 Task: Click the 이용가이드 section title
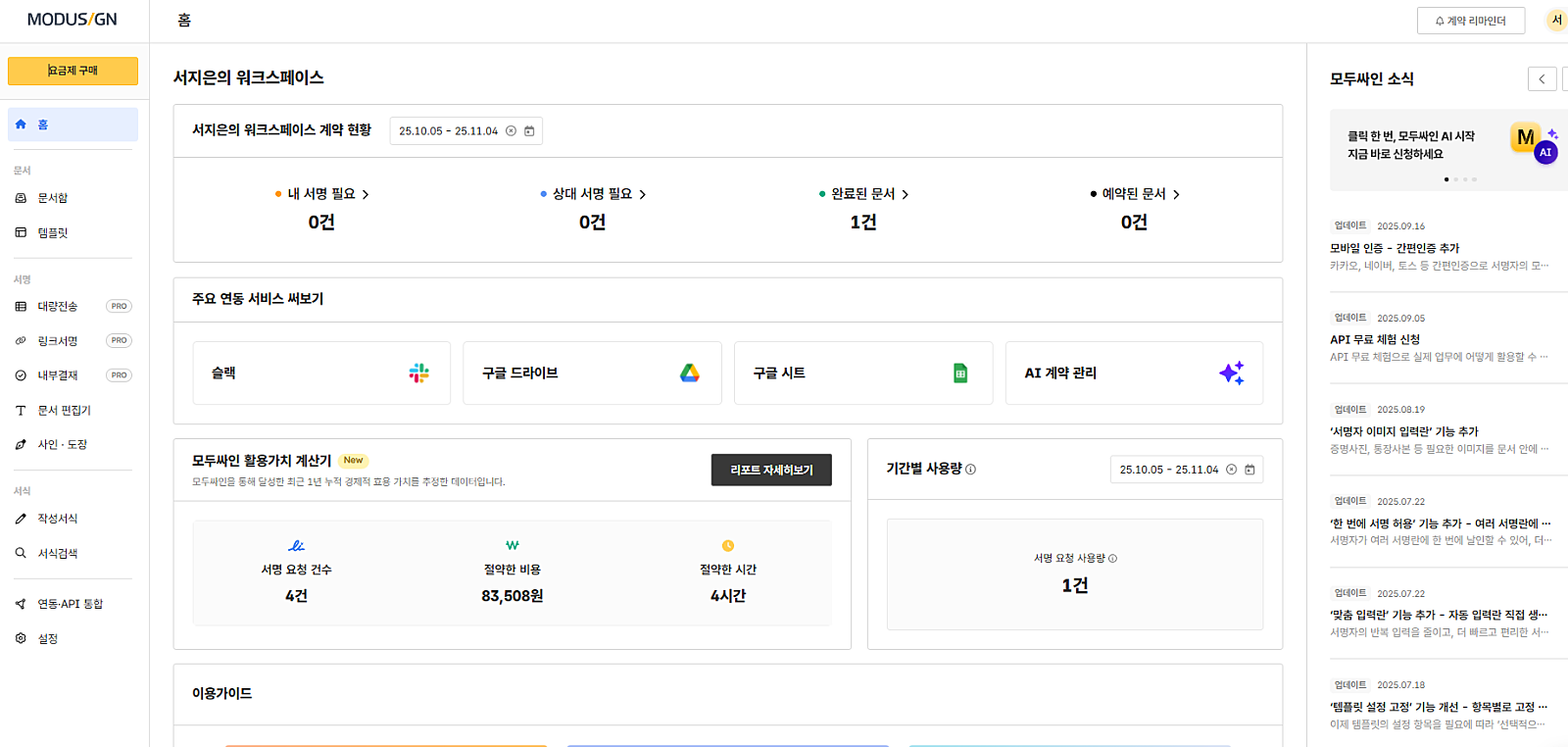pyautogui.click(x=222, y=693)
